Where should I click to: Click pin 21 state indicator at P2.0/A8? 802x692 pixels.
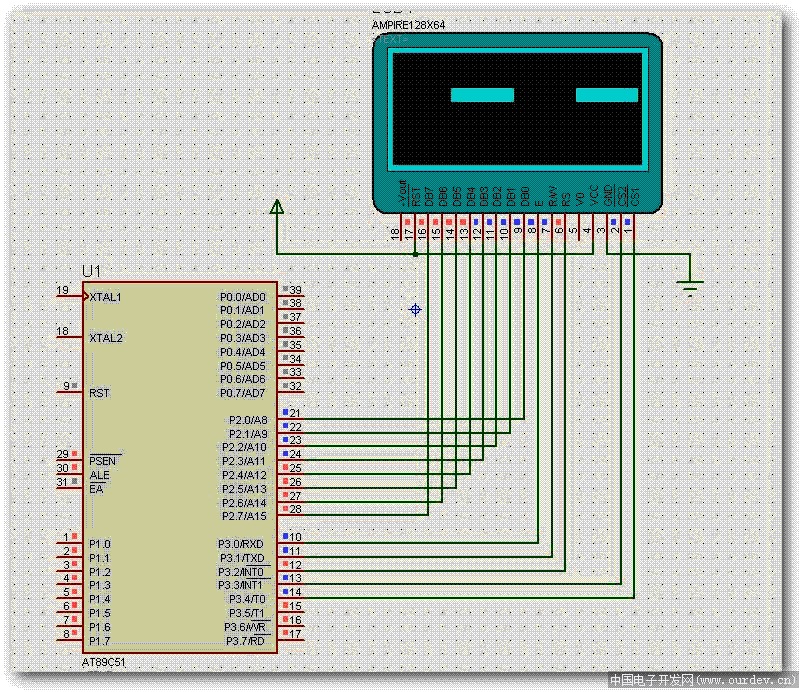coord(284,412)
